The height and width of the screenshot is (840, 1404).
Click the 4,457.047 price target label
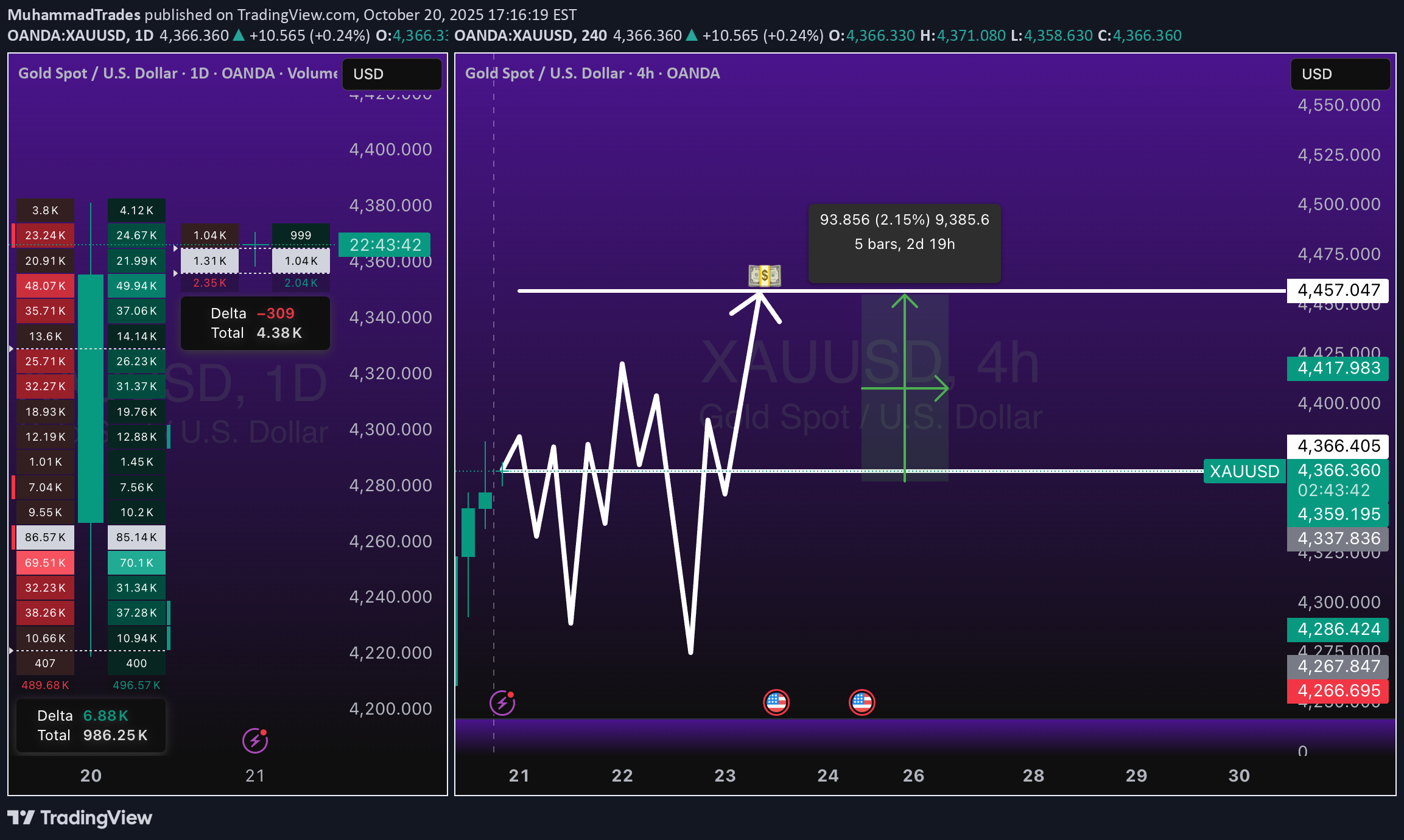[x=1337, y=290]
